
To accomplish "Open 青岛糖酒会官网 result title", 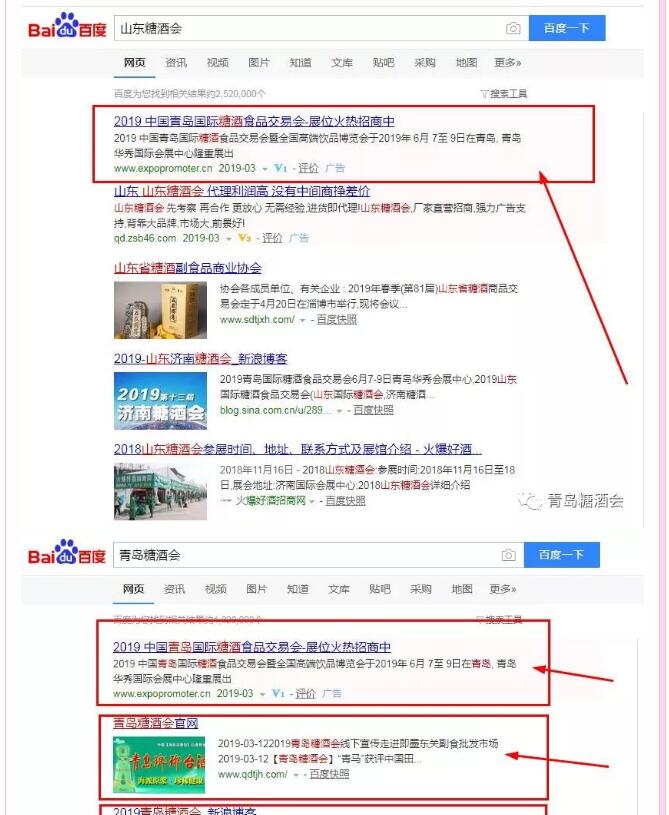I will pos(155,722).
